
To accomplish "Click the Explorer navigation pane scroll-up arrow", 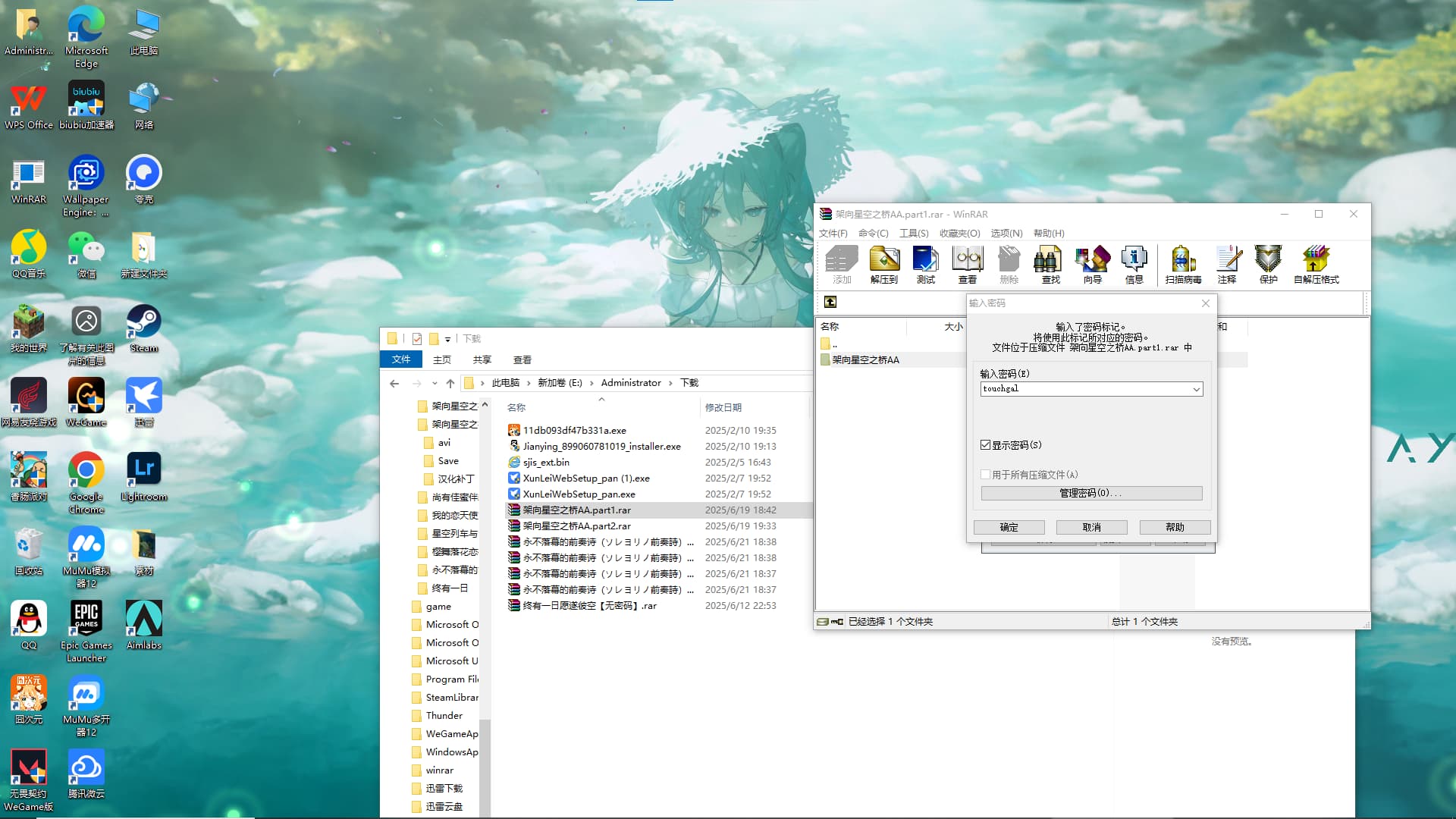I will coord(485,404).
